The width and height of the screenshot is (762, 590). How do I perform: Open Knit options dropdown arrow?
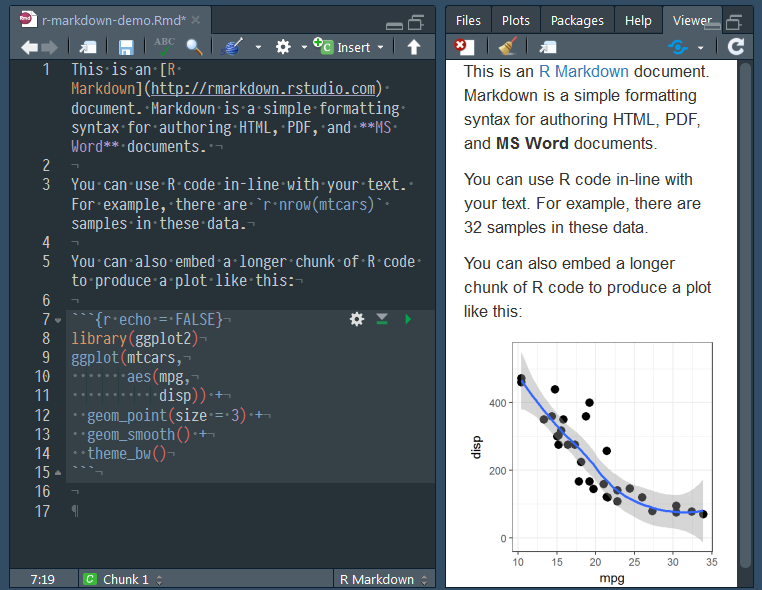[258, 47]
